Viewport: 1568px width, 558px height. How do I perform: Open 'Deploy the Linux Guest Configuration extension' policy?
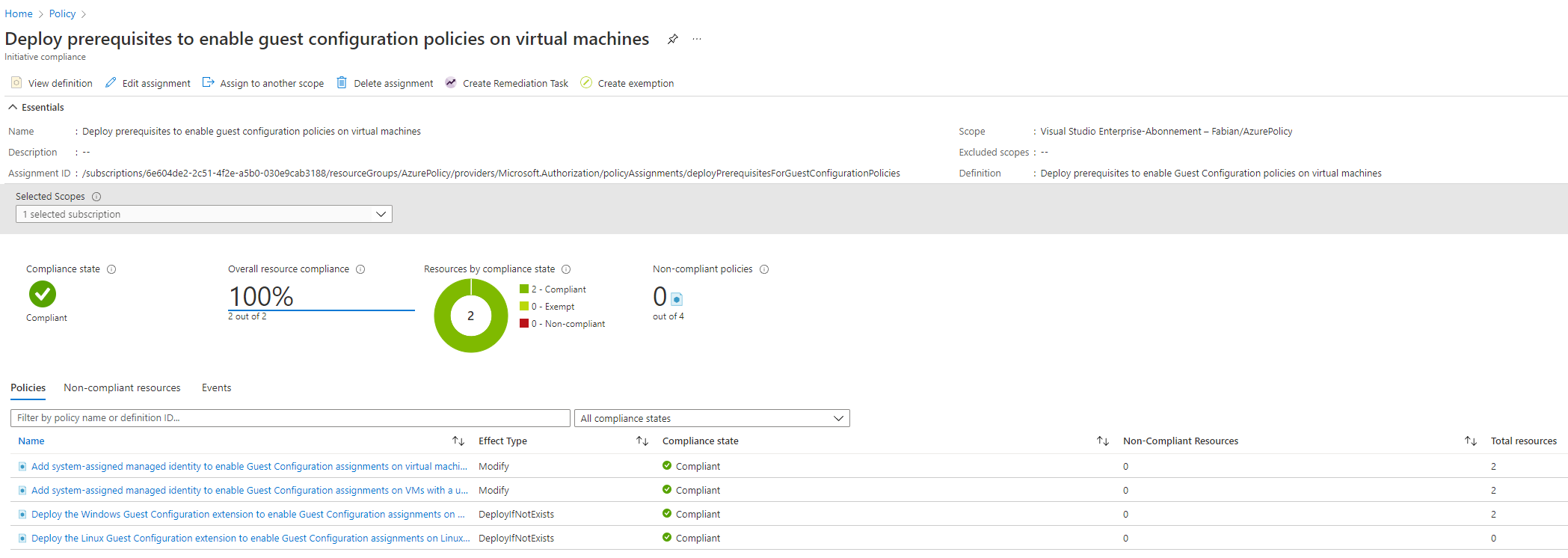(x=250, y=539)
